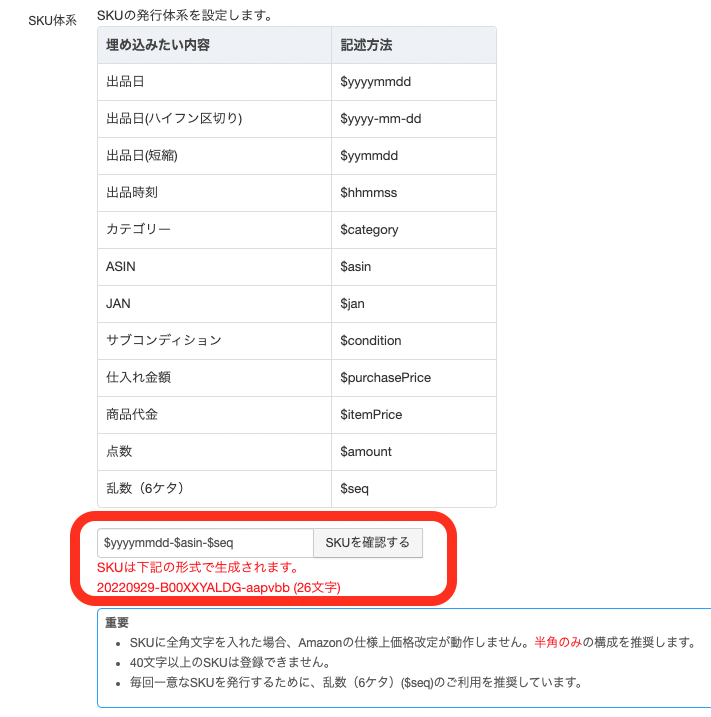Click the カテゴリー row label
This screenshot has height=717, width=711.
pos(138,230)
